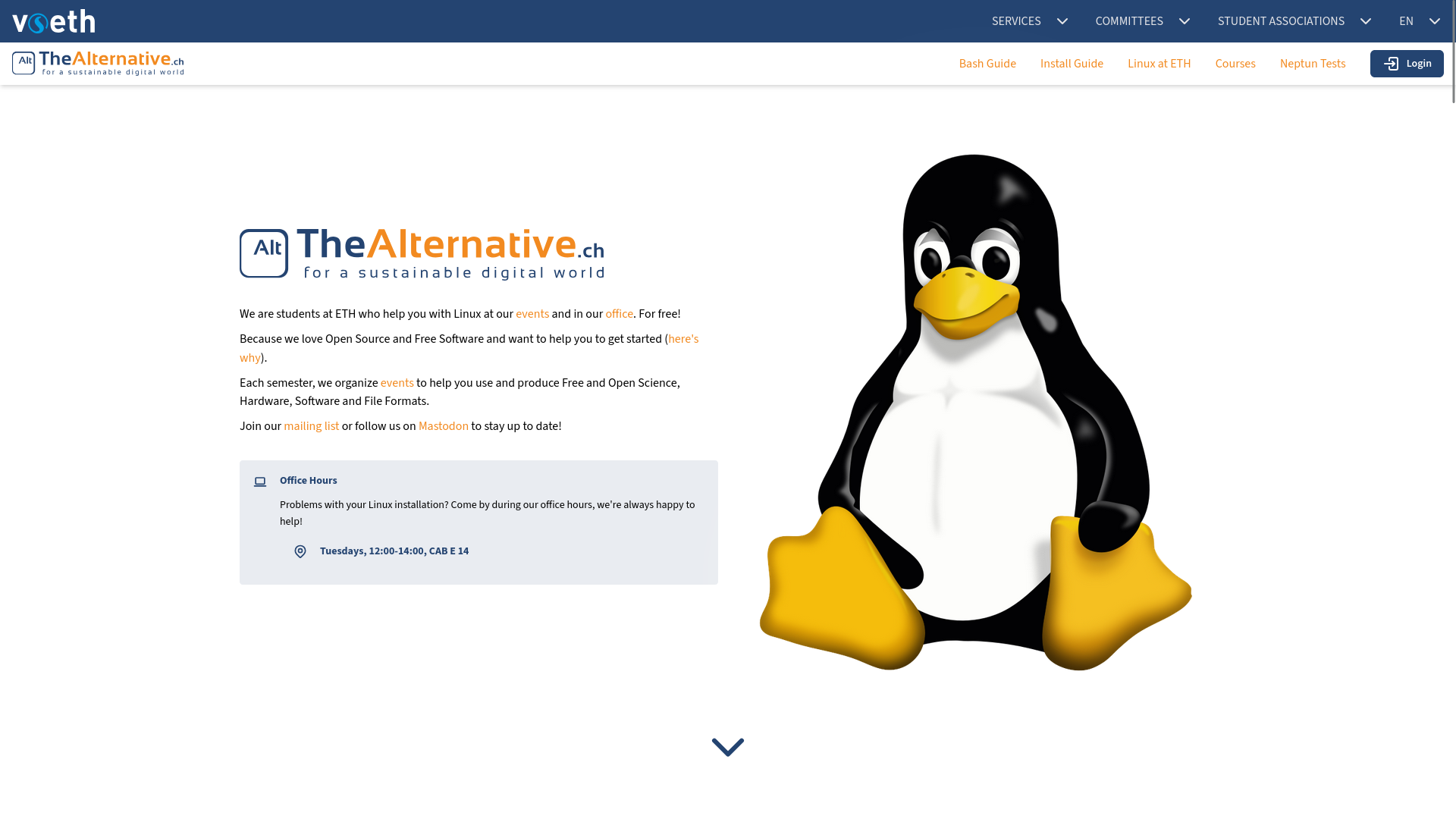The height and width of the screenshot is (819, 1456).
Task: Click the VSETH logo in top bar
Action: tap(53, 21)
